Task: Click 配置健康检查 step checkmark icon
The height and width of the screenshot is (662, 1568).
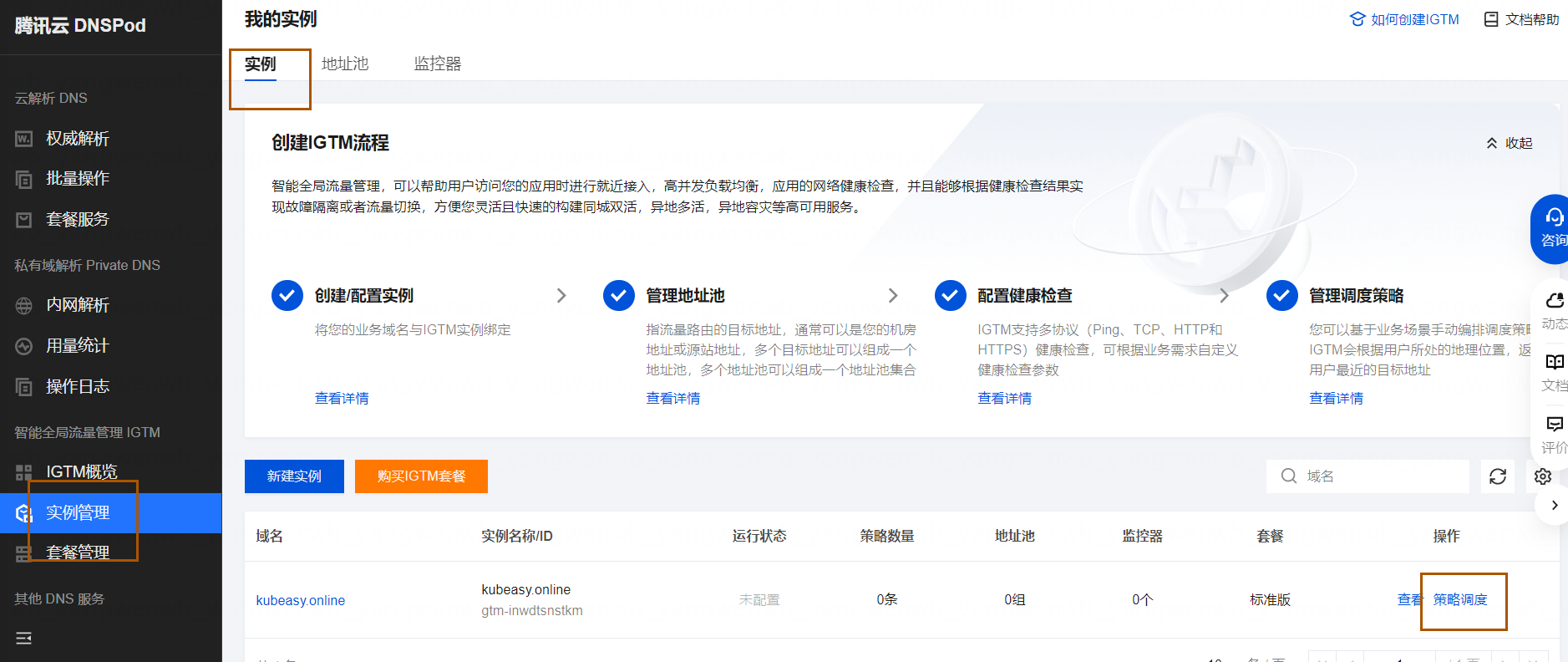Action: [951, 295]
